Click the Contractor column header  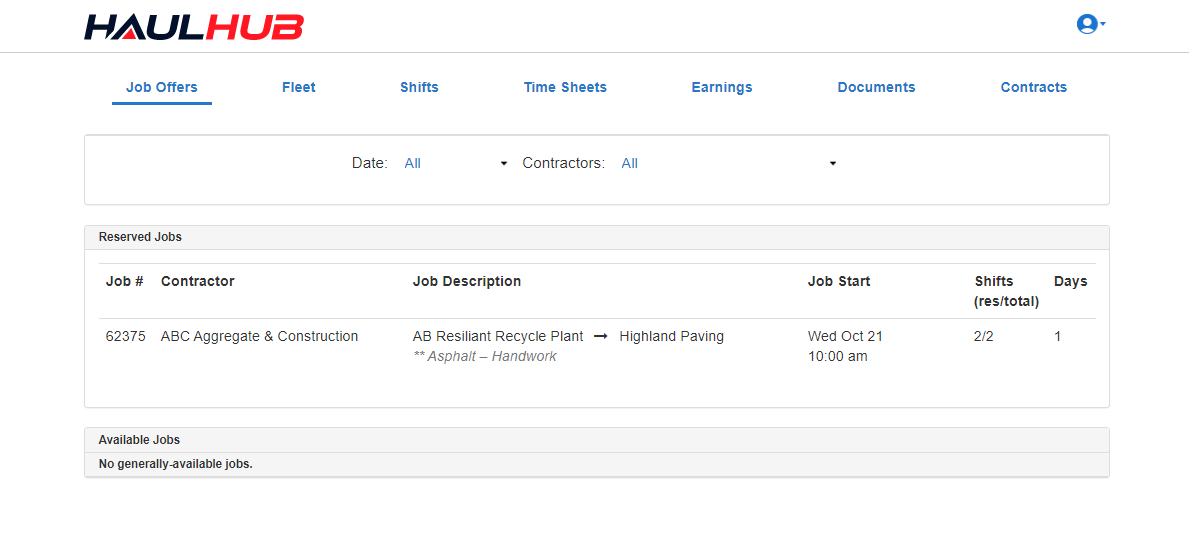197,281
